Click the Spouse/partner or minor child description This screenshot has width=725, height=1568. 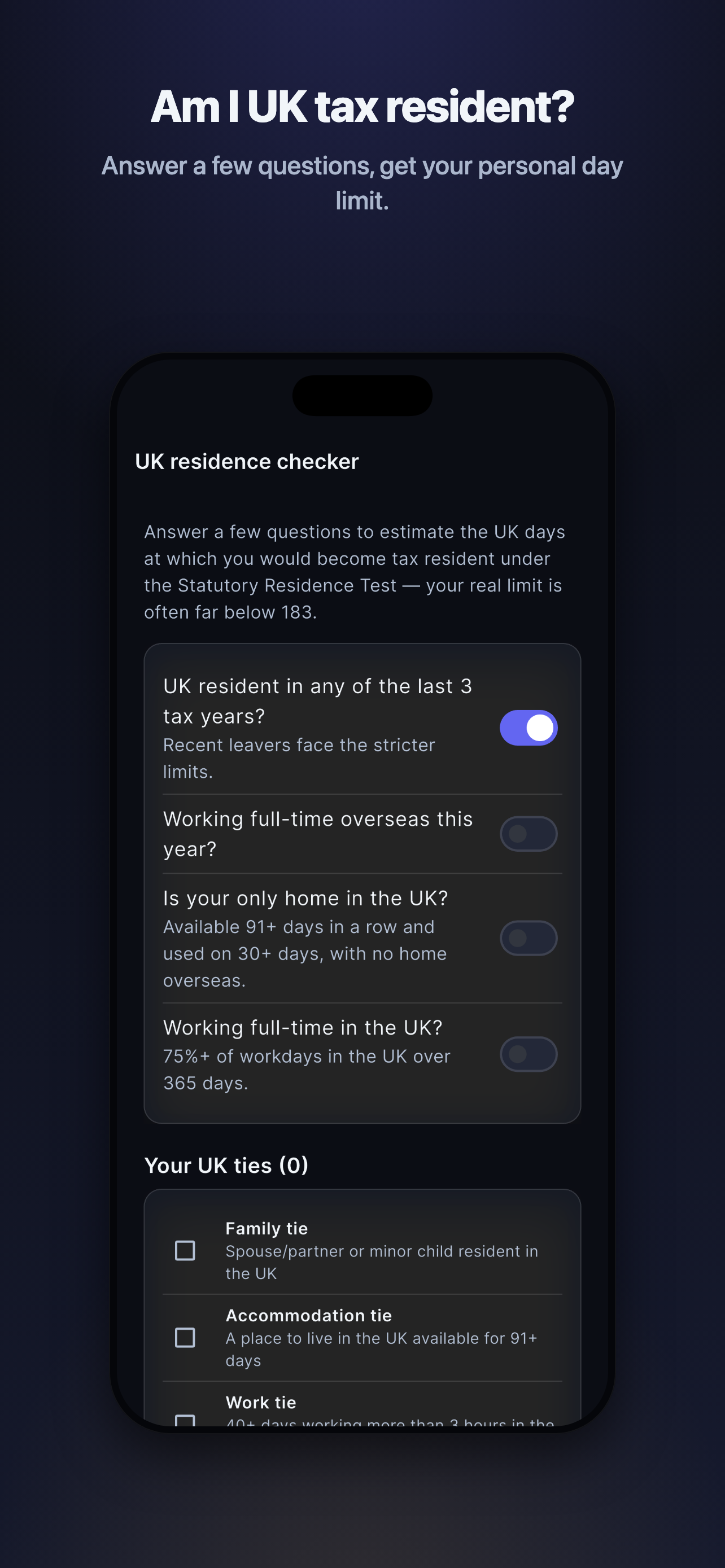coord(382,1262)
